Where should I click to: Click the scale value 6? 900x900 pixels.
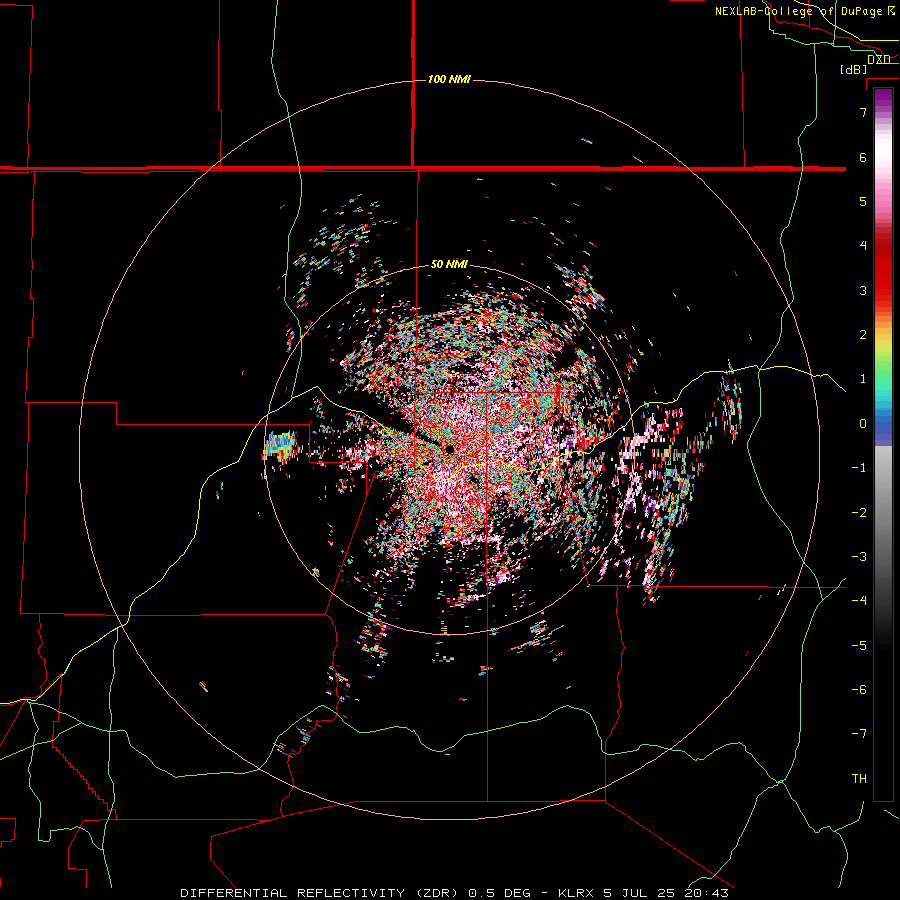coord(863,157)
